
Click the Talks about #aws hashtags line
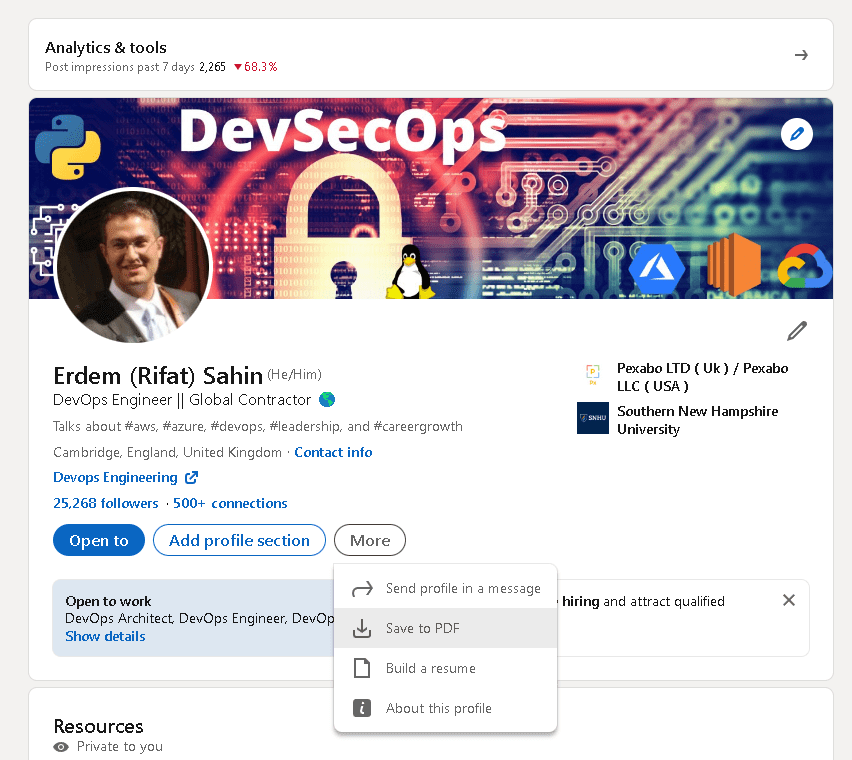click(x=258, y=426)
